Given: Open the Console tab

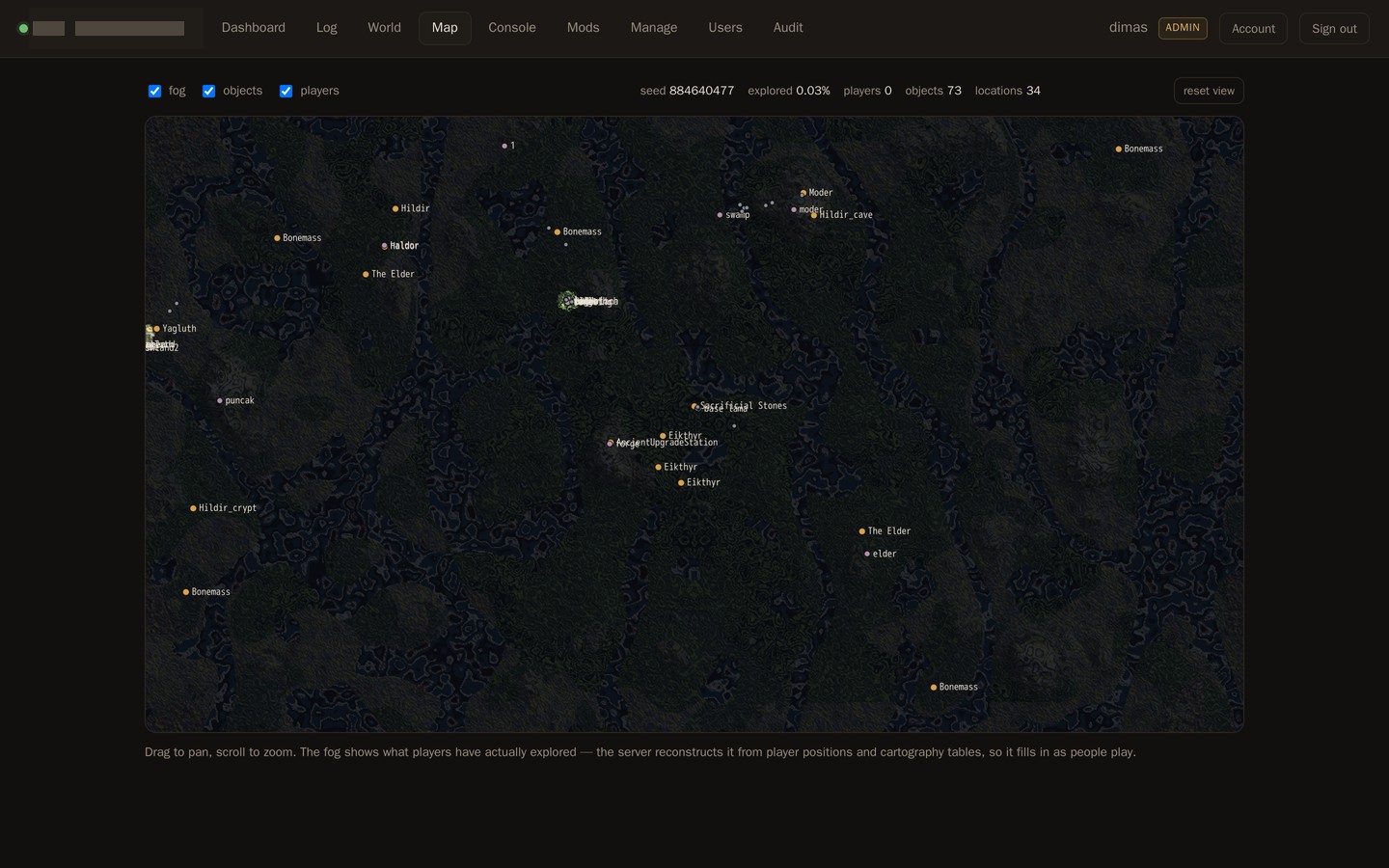Looking at the screenshot, I should 512,28.
